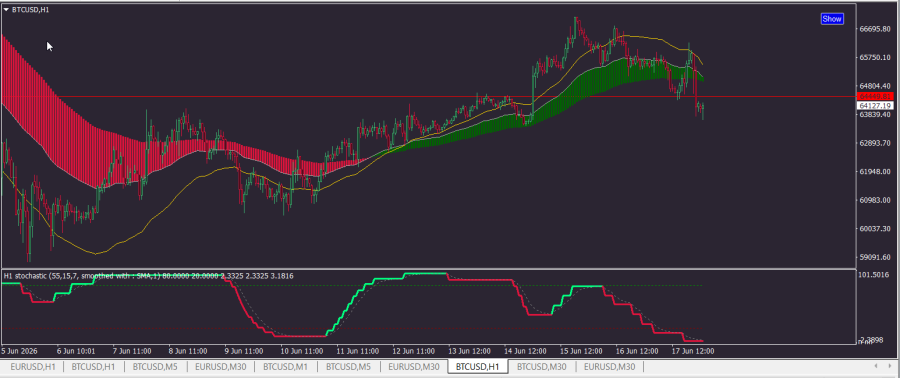
Task: Click the BTCUSD,H1 chart title text
Action: 30,10
